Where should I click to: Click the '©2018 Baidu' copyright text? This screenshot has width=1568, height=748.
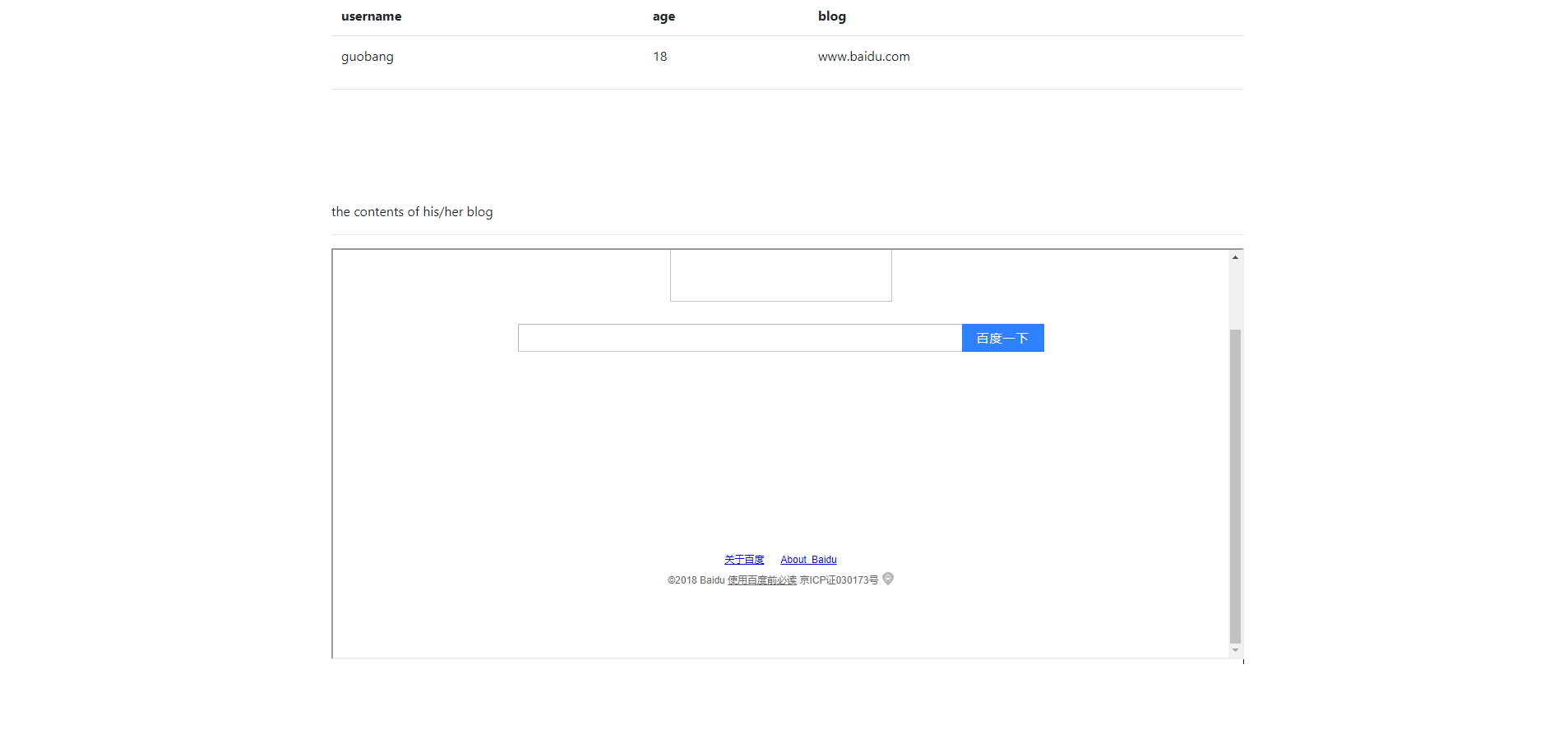click(696, 580)
